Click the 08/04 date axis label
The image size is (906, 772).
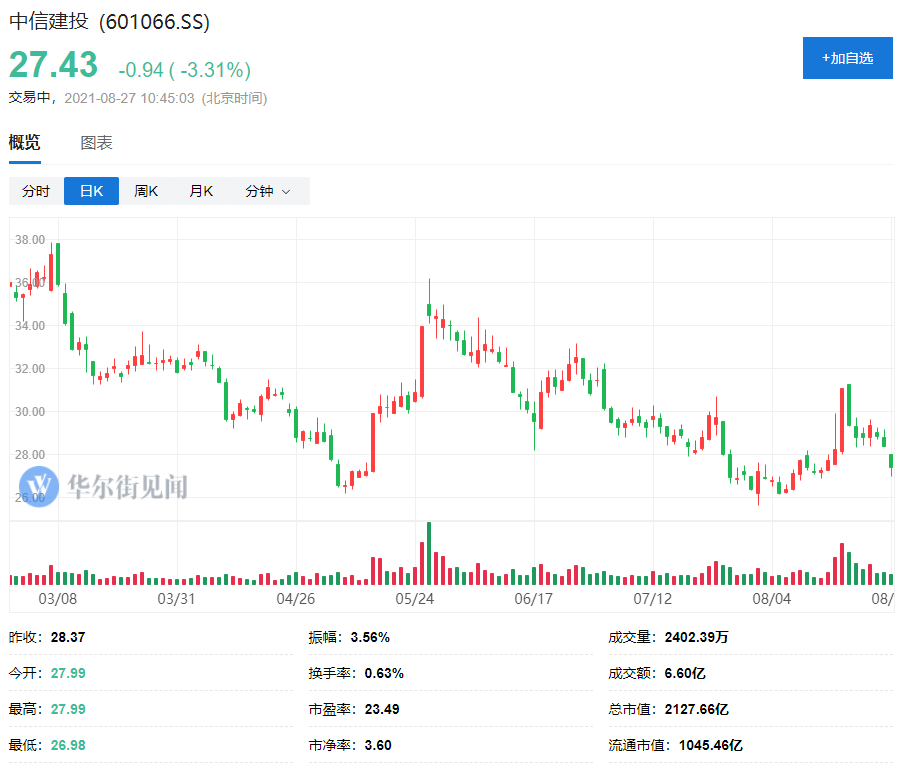click(x=772, y=599)
